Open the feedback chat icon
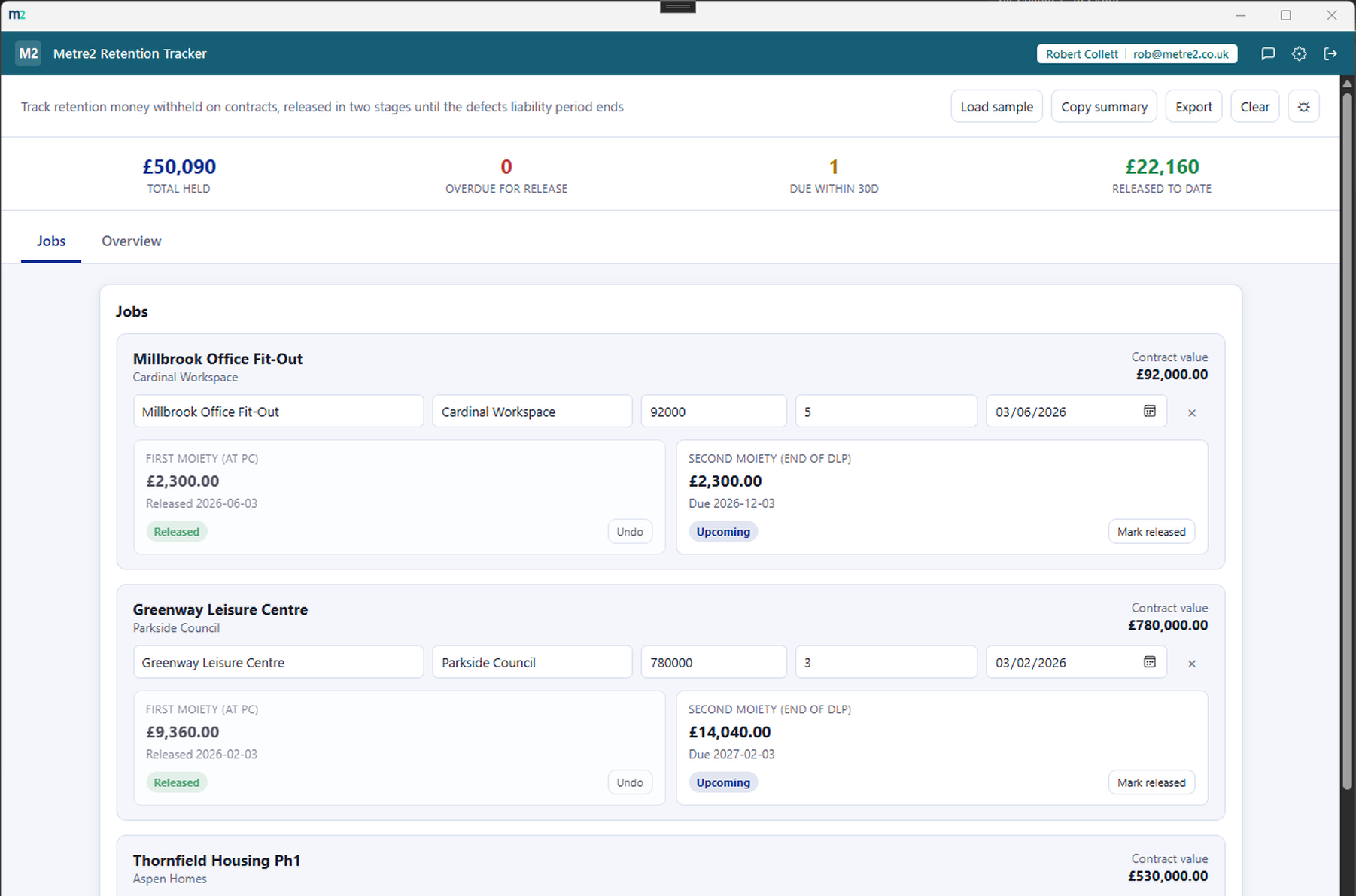 [x=1268, y=53]
